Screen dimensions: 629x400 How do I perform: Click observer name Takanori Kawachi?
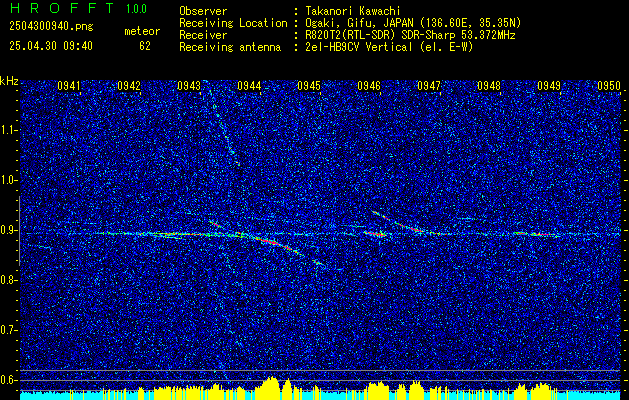353,11
